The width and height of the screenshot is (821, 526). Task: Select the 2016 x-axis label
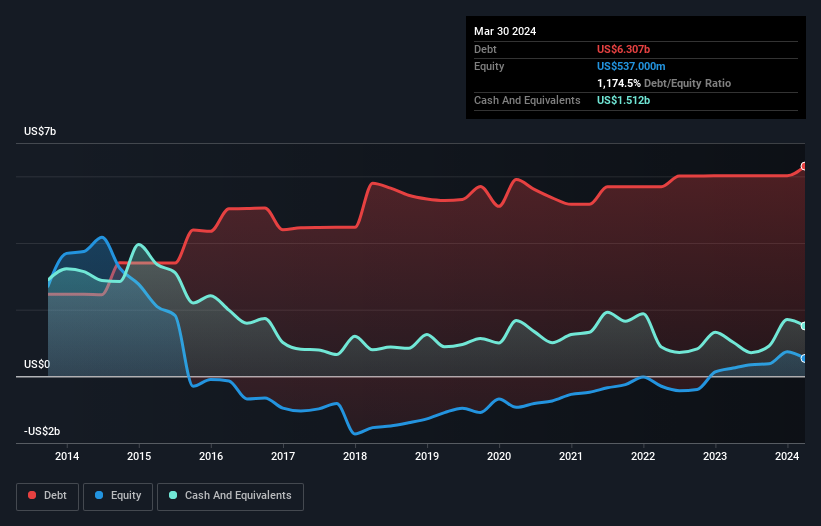[211, 456]
